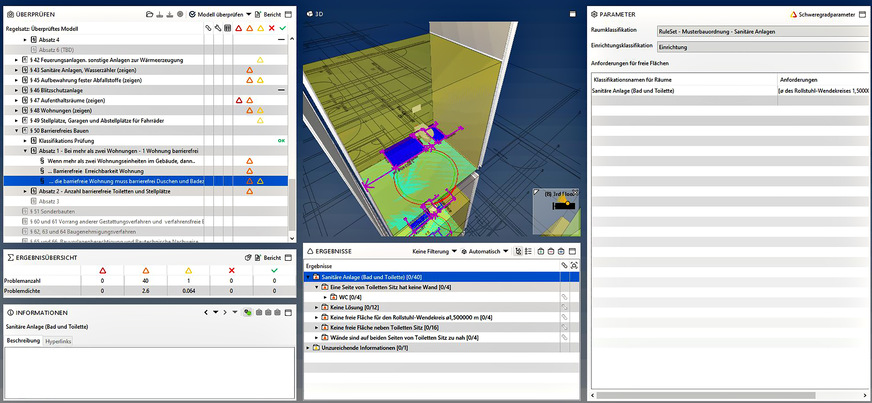Select Keine Lösung [0/12] result
The width and height of the screenshot is (872, 403).
point(352,306)
